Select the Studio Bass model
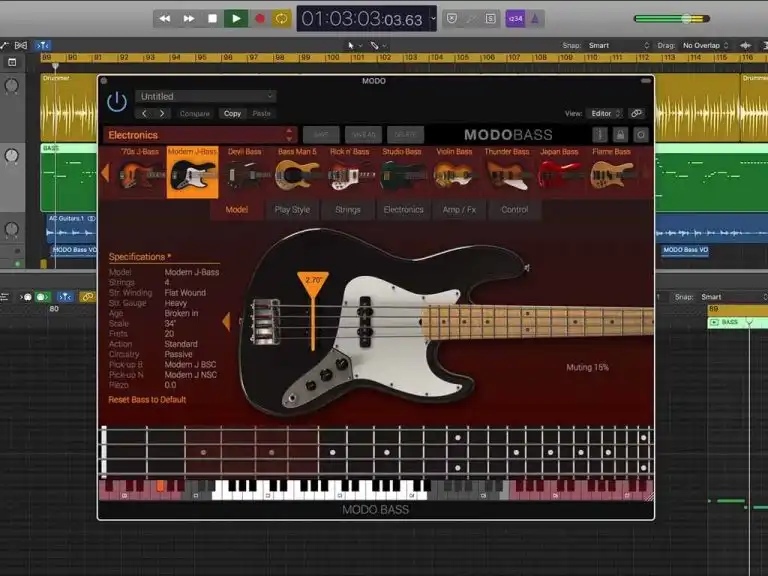 tap(402, 171)
